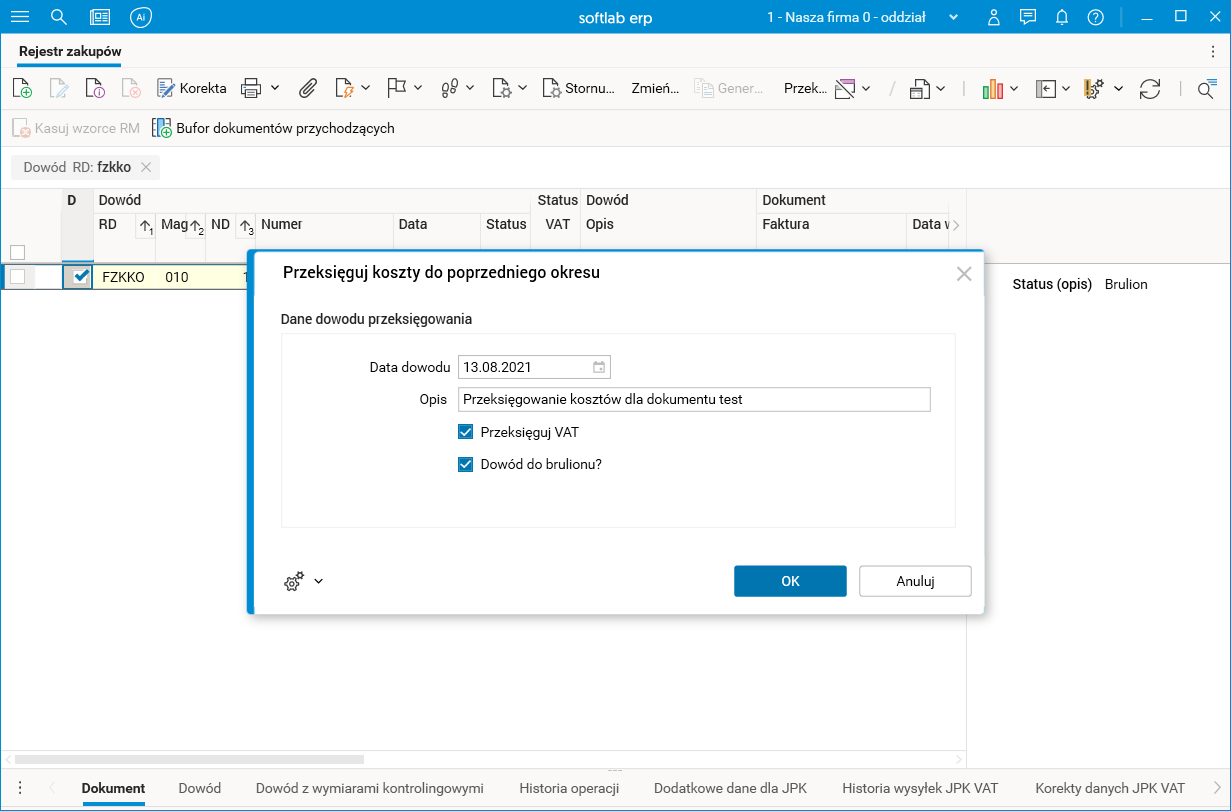Open the calendar picker for Data dowodu
Screen dimensions: 1231x811
598,367
